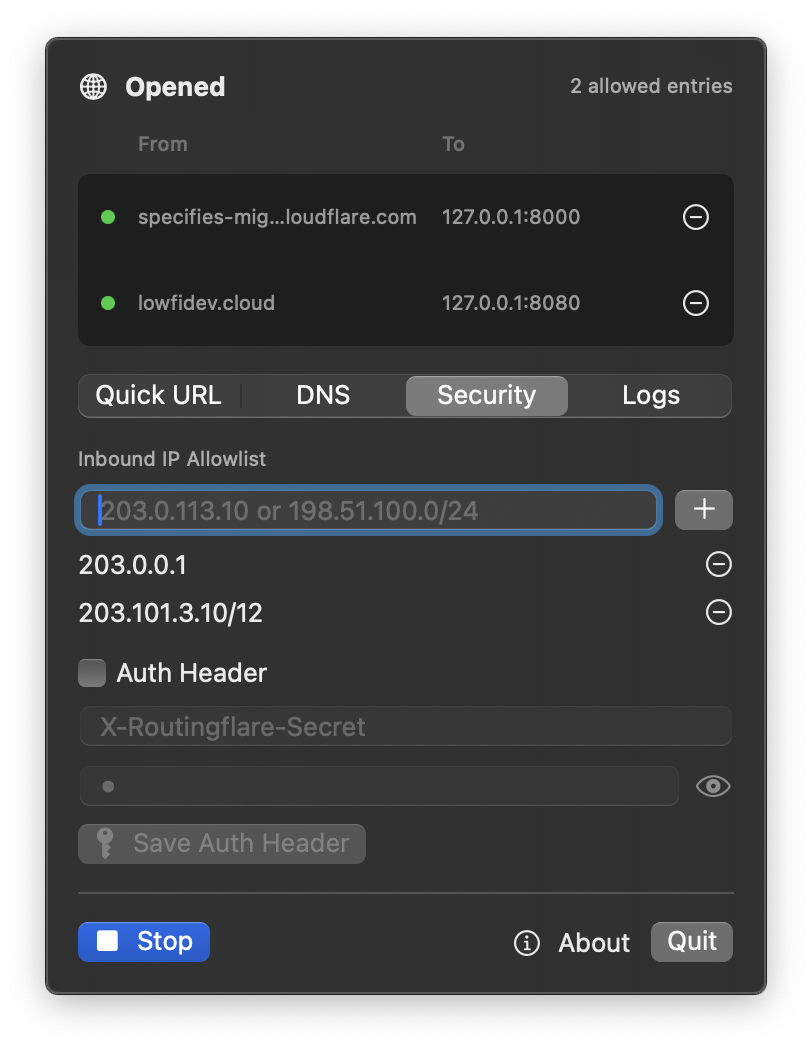The image size is (812, 1048).
Task: Remove the lowfidev.cloud tunnel entry
Action: (x=696, y=303)
